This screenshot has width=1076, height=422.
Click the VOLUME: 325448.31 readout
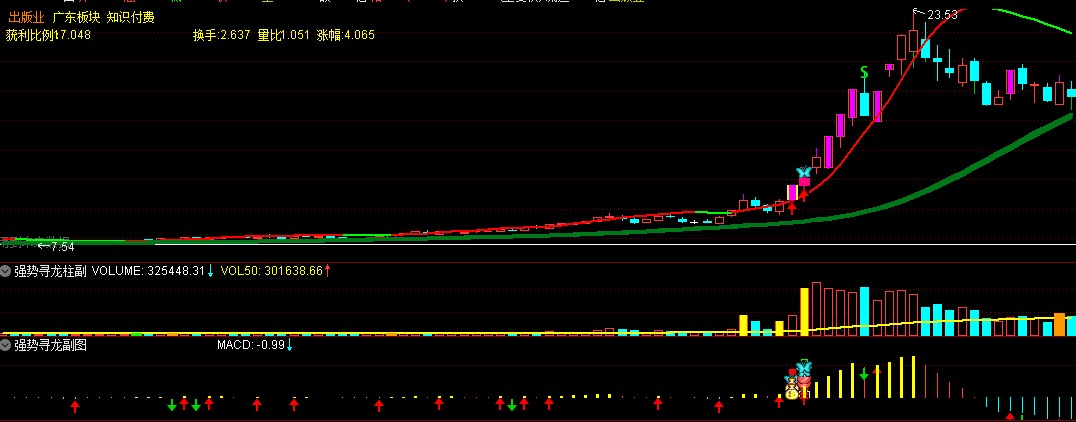click(148, 271)
